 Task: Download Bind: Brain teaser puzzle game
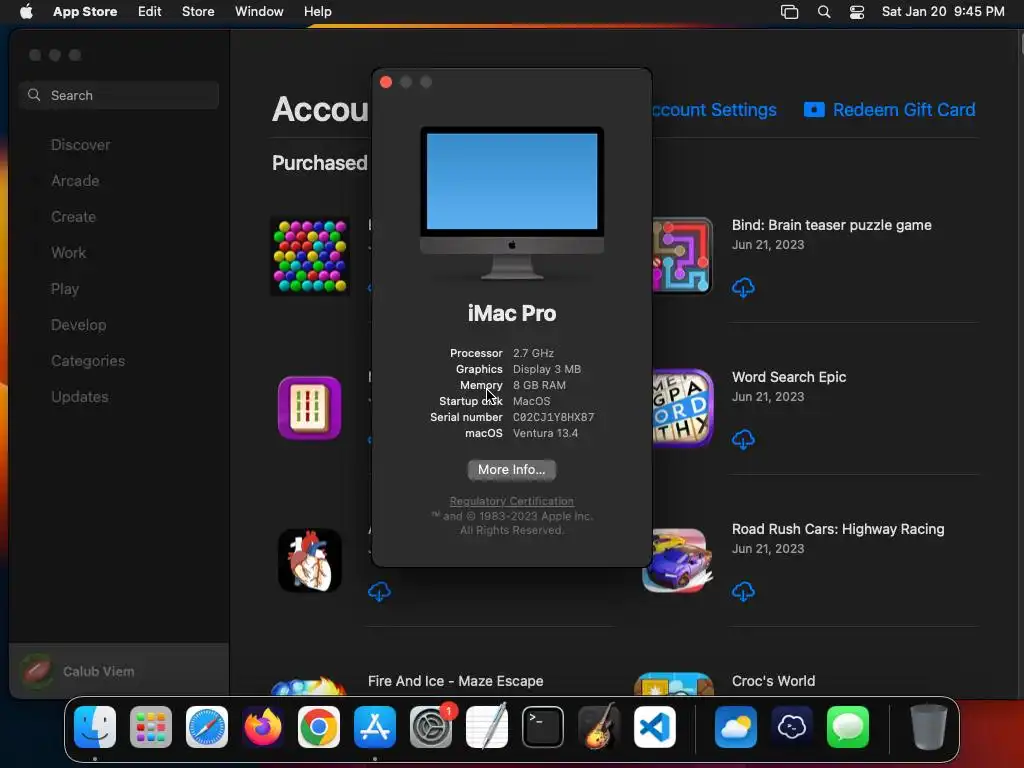pos(743,287)
